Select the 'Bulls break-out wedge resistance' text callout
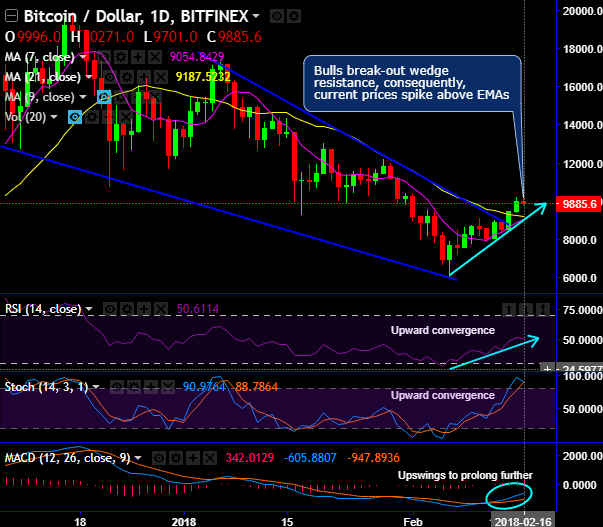This screenshot has height=527, width=603. [411, 83]
